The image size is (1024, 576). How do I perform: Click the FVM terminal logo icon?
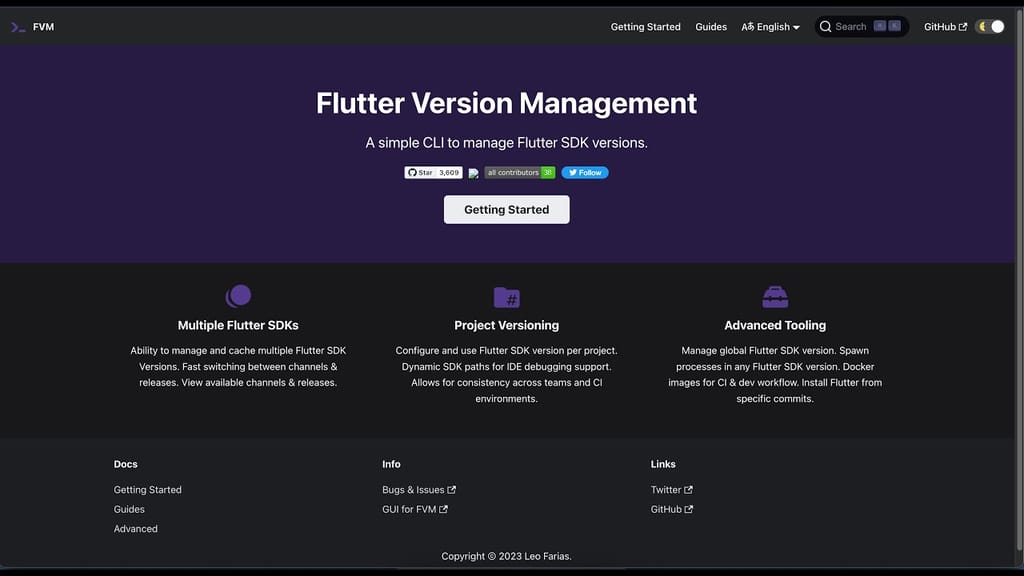tap(16, 26)
